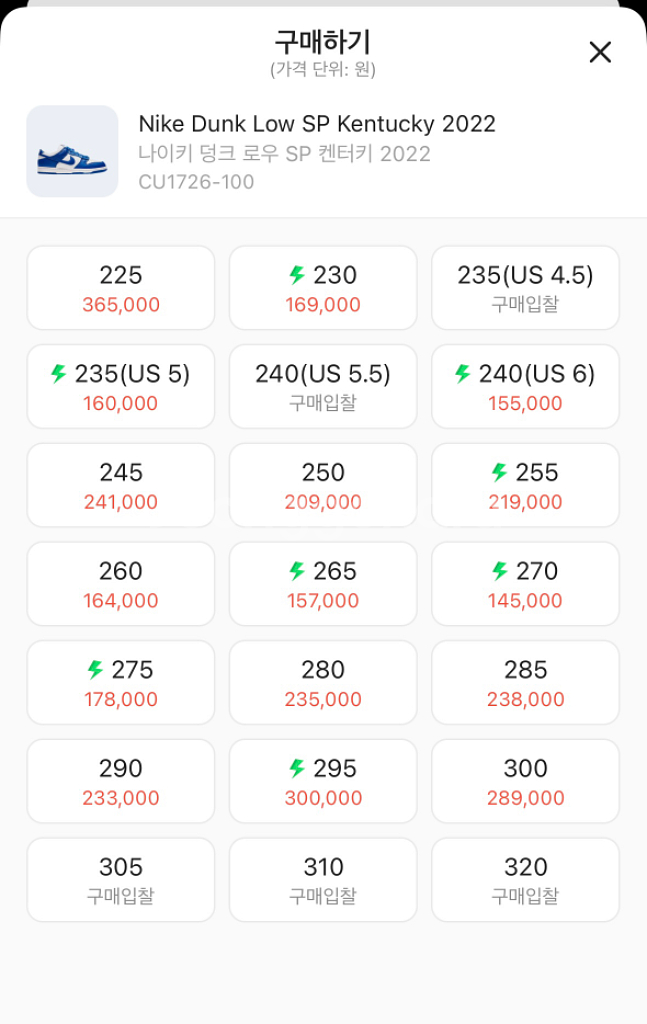The height and width of the screenshot is (1024, 647).
Task: Select size 225 priced 365,000
Action: [121, 288]
